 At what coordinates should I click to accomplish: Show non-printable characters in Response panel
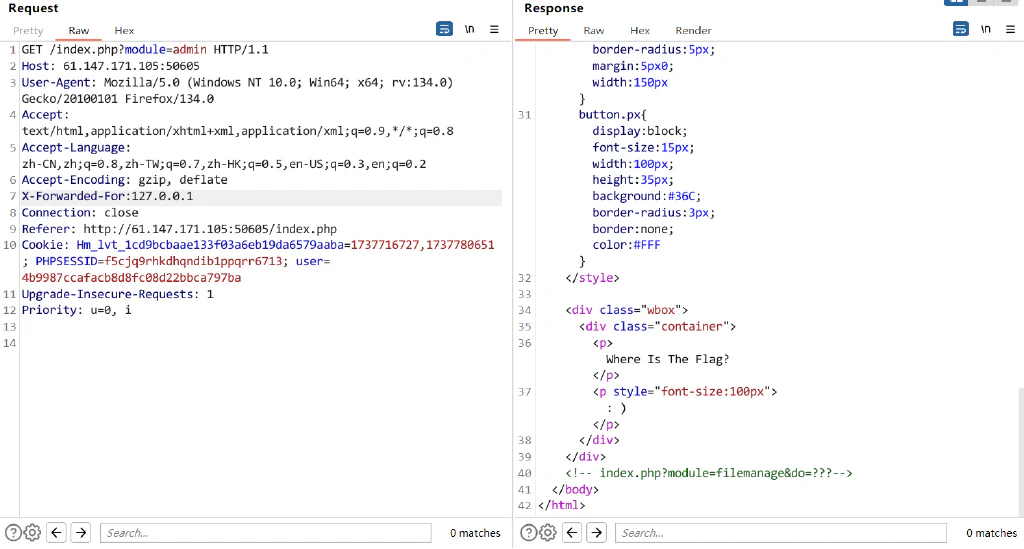pos(985,29)
